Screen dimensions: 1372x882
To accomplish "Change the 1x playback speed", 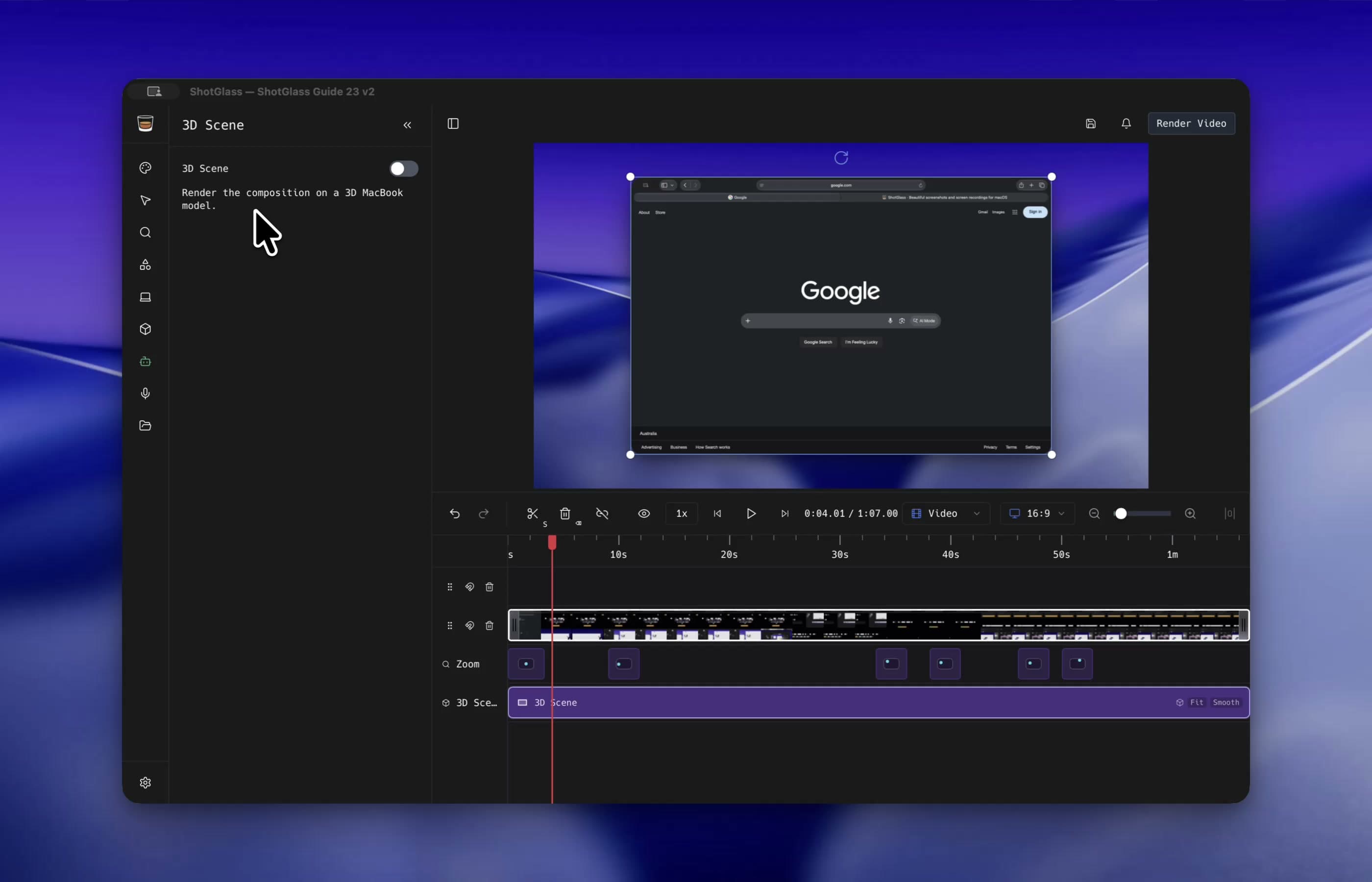I will click(682, 513).
